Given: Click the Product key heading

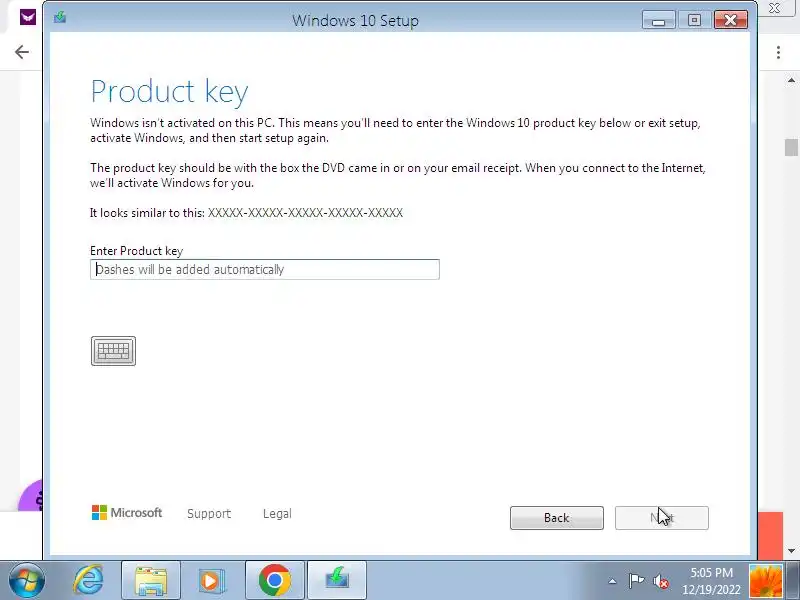Looking at the screenshot, I should tap(169, 92).
